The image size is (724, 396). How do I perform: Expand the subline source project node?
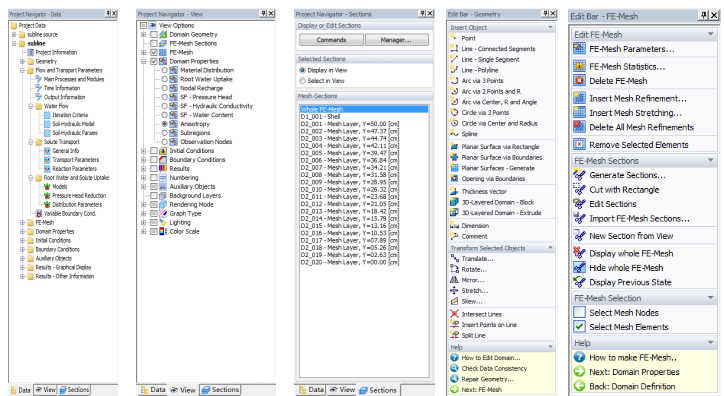coord(14,35)
